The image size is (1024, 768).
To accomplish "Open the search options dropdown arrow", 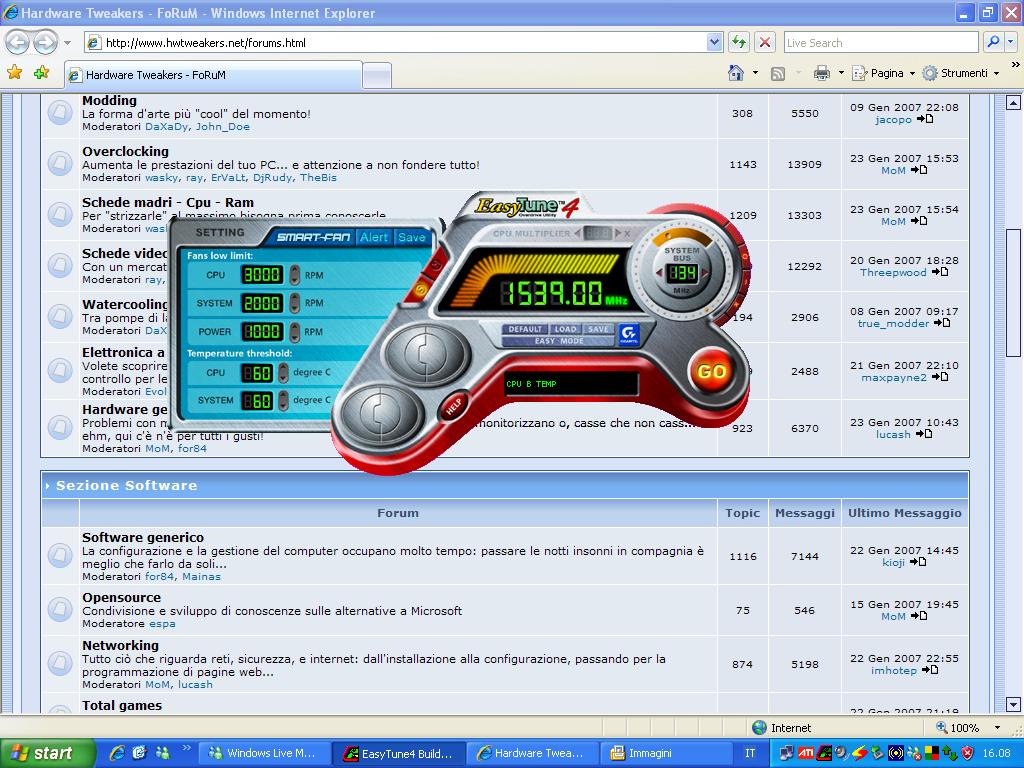I will tap(1011, 42).
